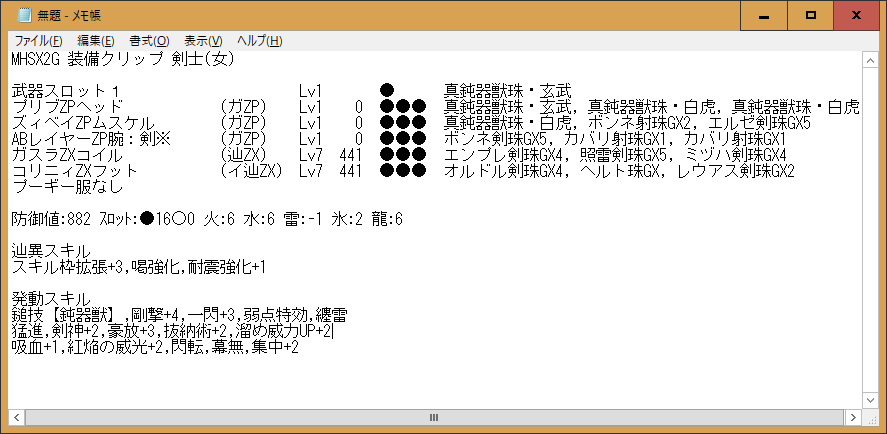
Task: Click オルドル剣珠GX4 in the コリニィ row
Action: click(x=506, y=170)
